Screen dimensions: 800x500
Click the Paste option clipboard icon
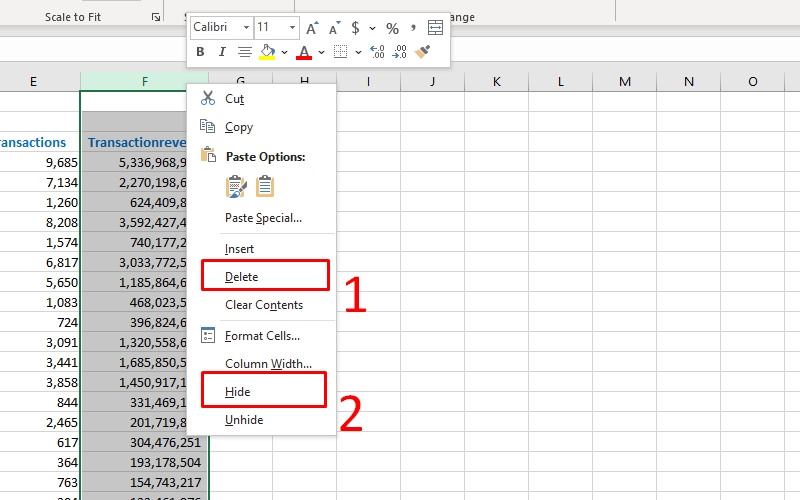pos(265,186)
